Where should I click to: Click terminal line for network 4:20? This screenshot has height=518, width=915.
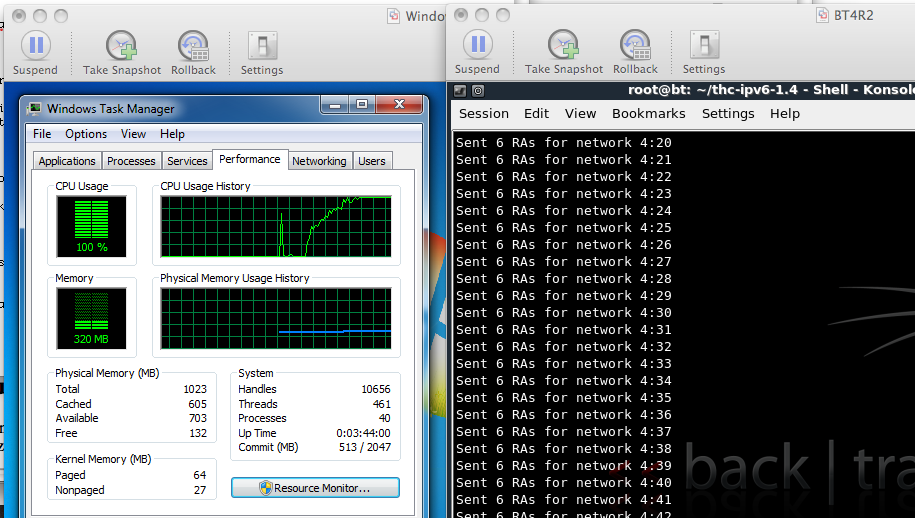point(564,142)
